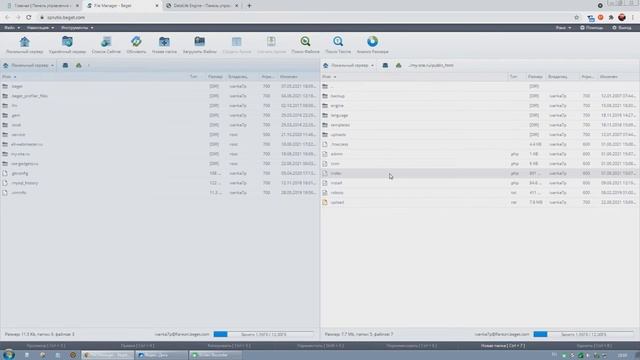Select the install php file row
The width and height of the screenshot is (640, 360).
pyautogui.click(x=480, y=183)
